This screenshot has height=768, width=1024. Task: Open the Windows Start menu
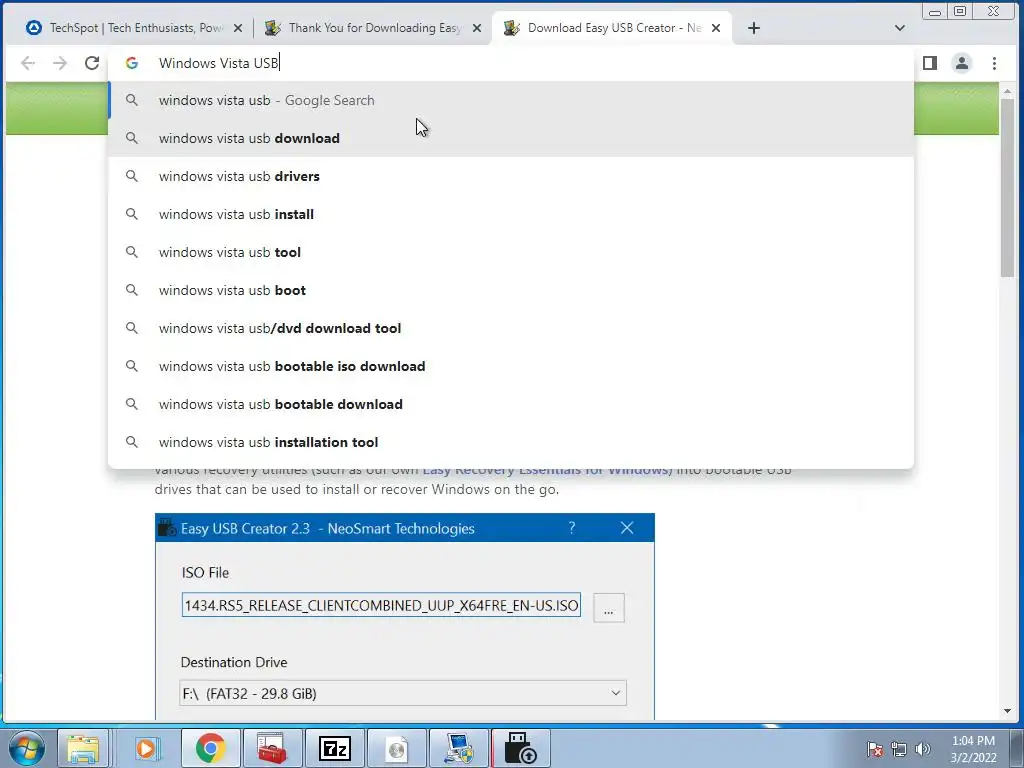click(x=27, y=748)
